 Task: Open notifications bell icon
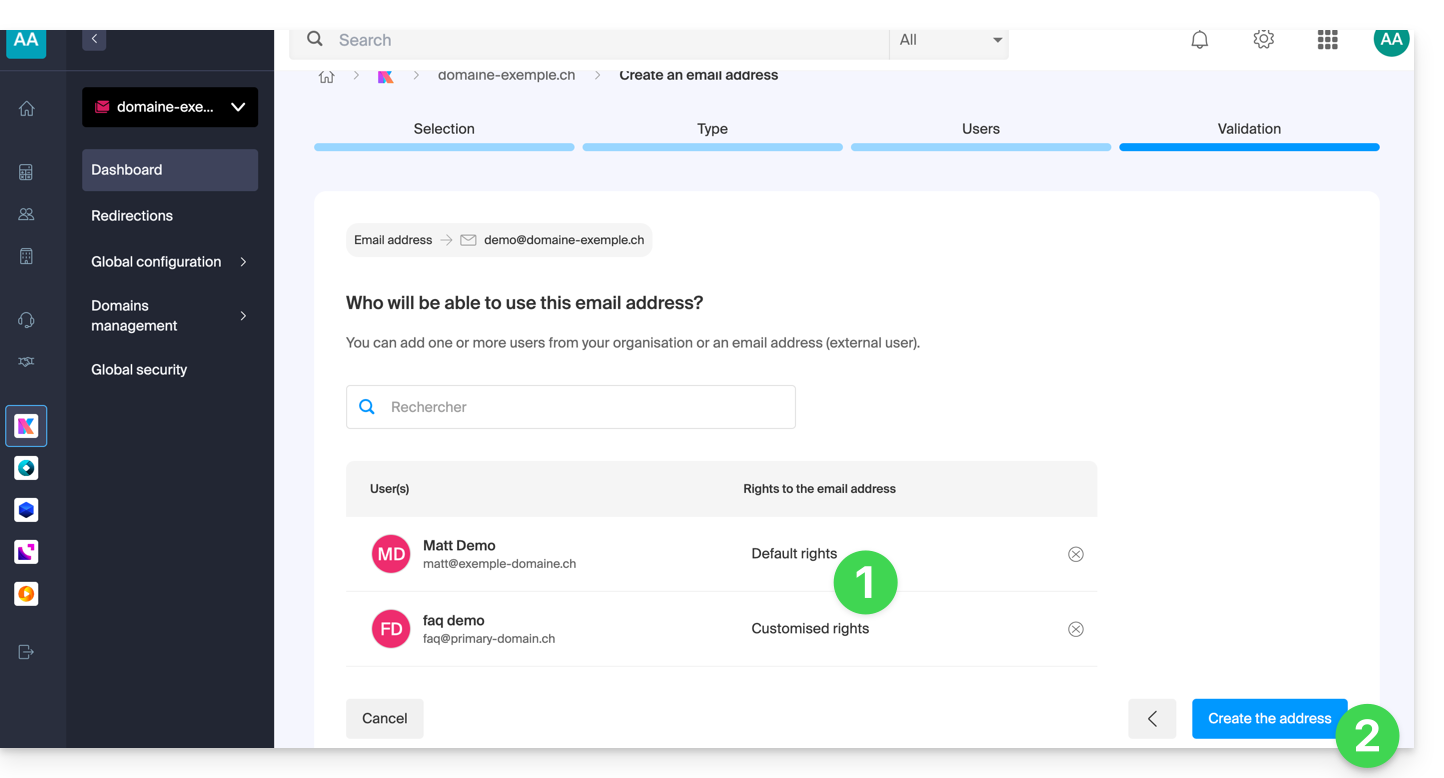pyautogui.click(x=1199, y=40)
